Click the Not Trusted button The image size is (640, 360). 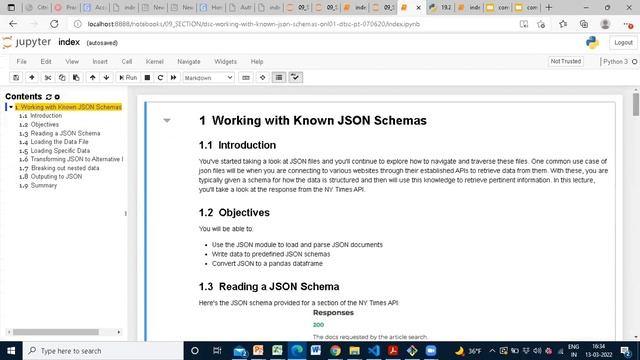[566, 61]
